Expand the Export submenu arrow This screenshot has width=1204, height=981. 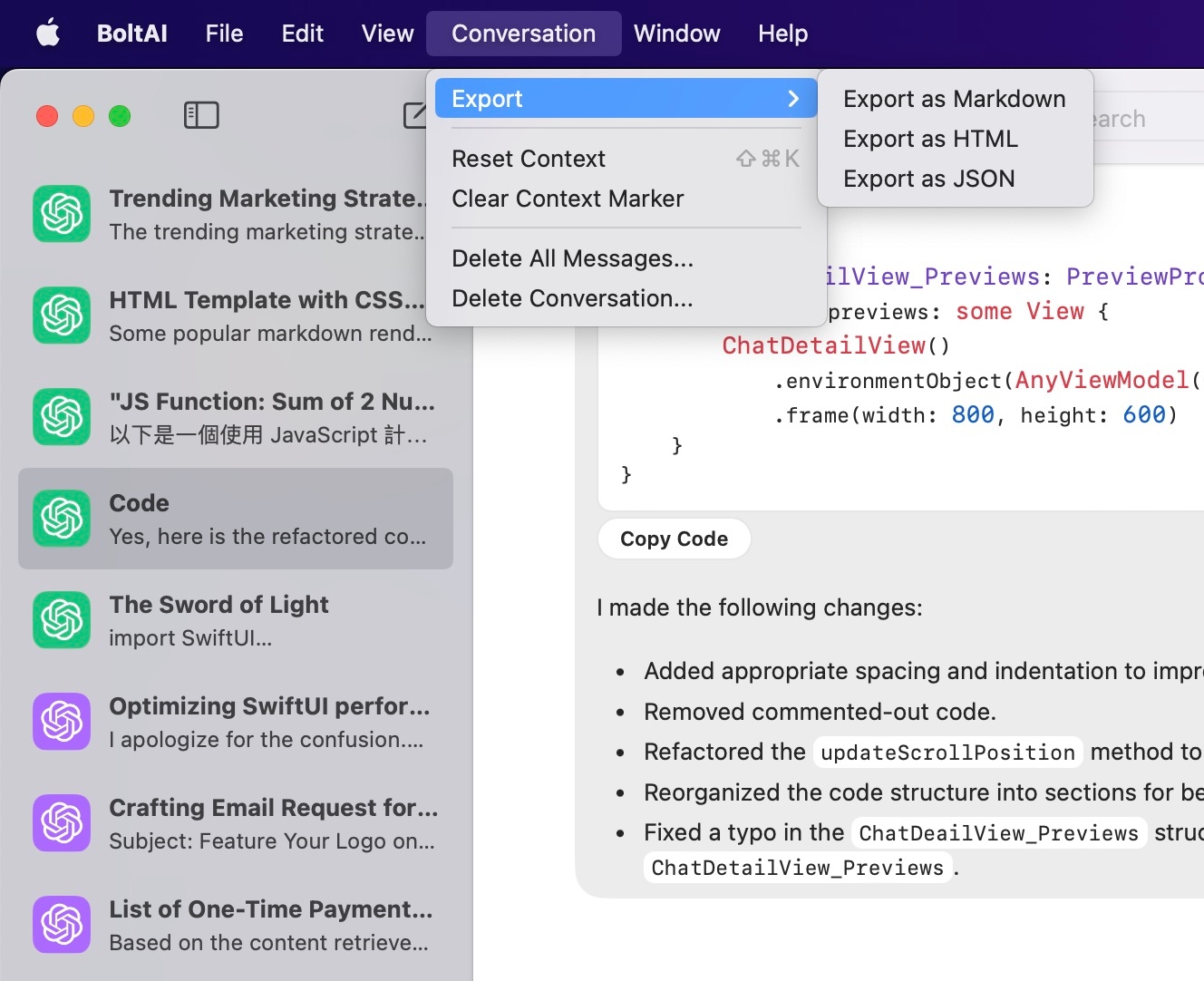coord(793,99)
